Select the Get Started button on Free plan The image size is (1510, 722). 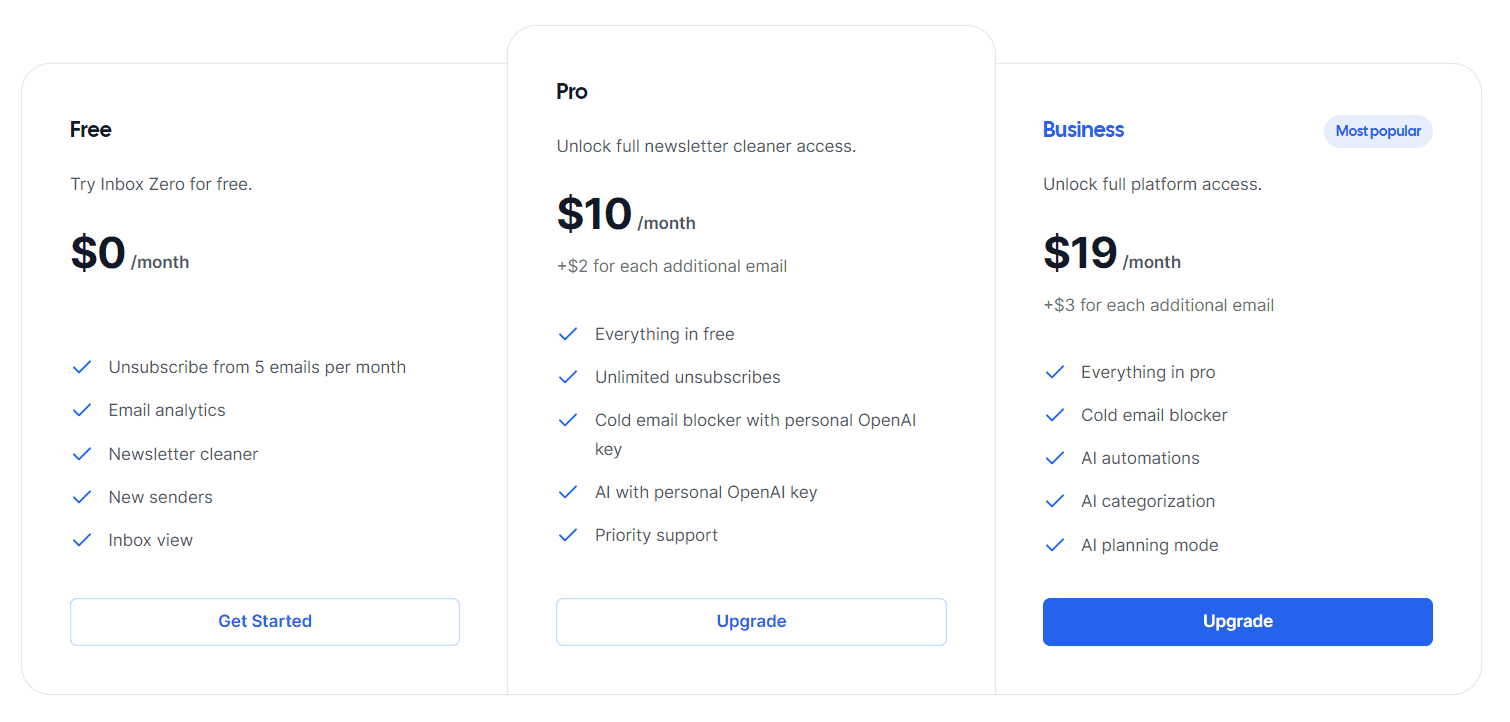[264, 621]
